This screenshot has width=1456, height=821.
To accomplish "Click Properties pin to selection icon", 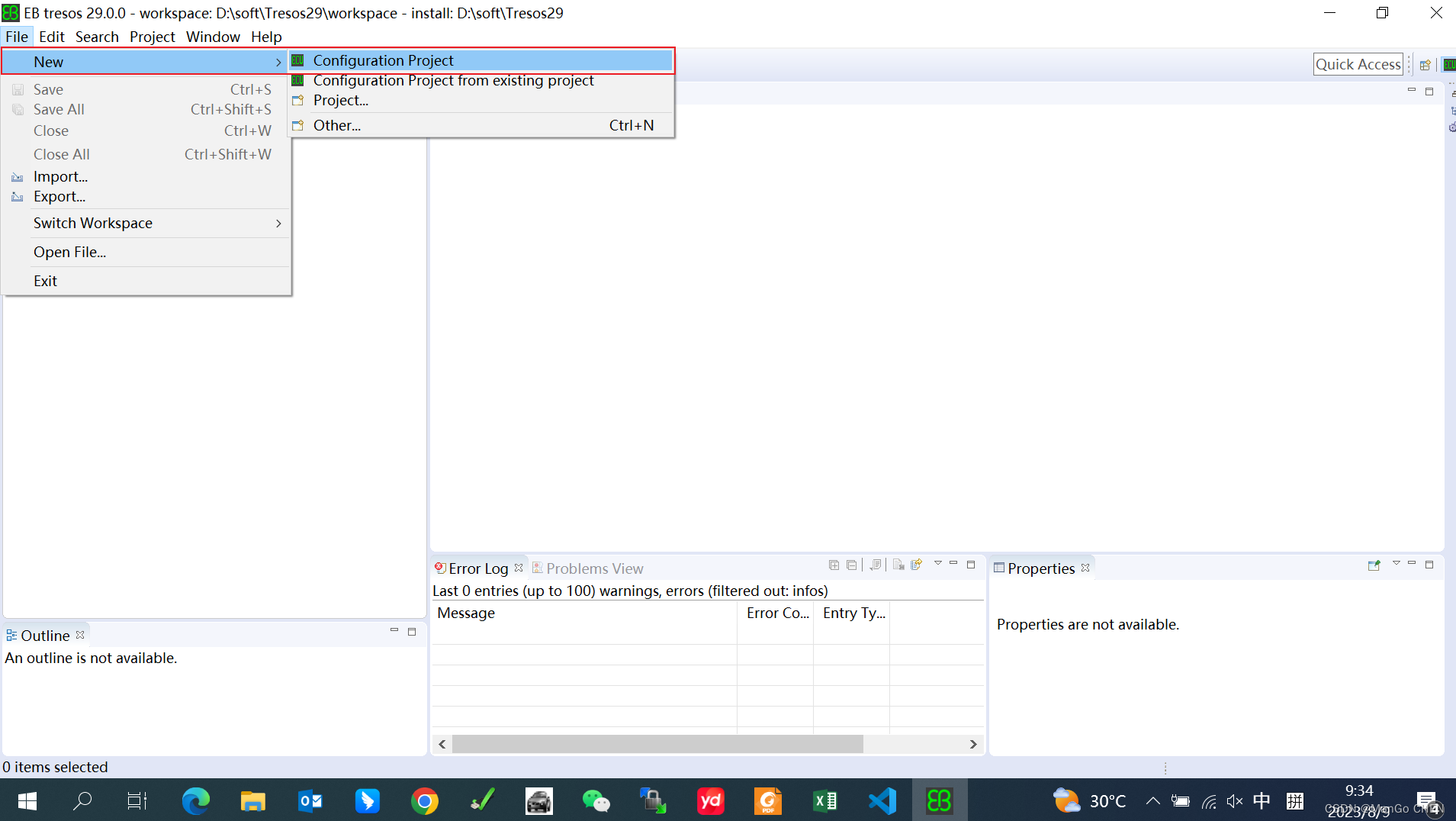I will pos(1374,565).
